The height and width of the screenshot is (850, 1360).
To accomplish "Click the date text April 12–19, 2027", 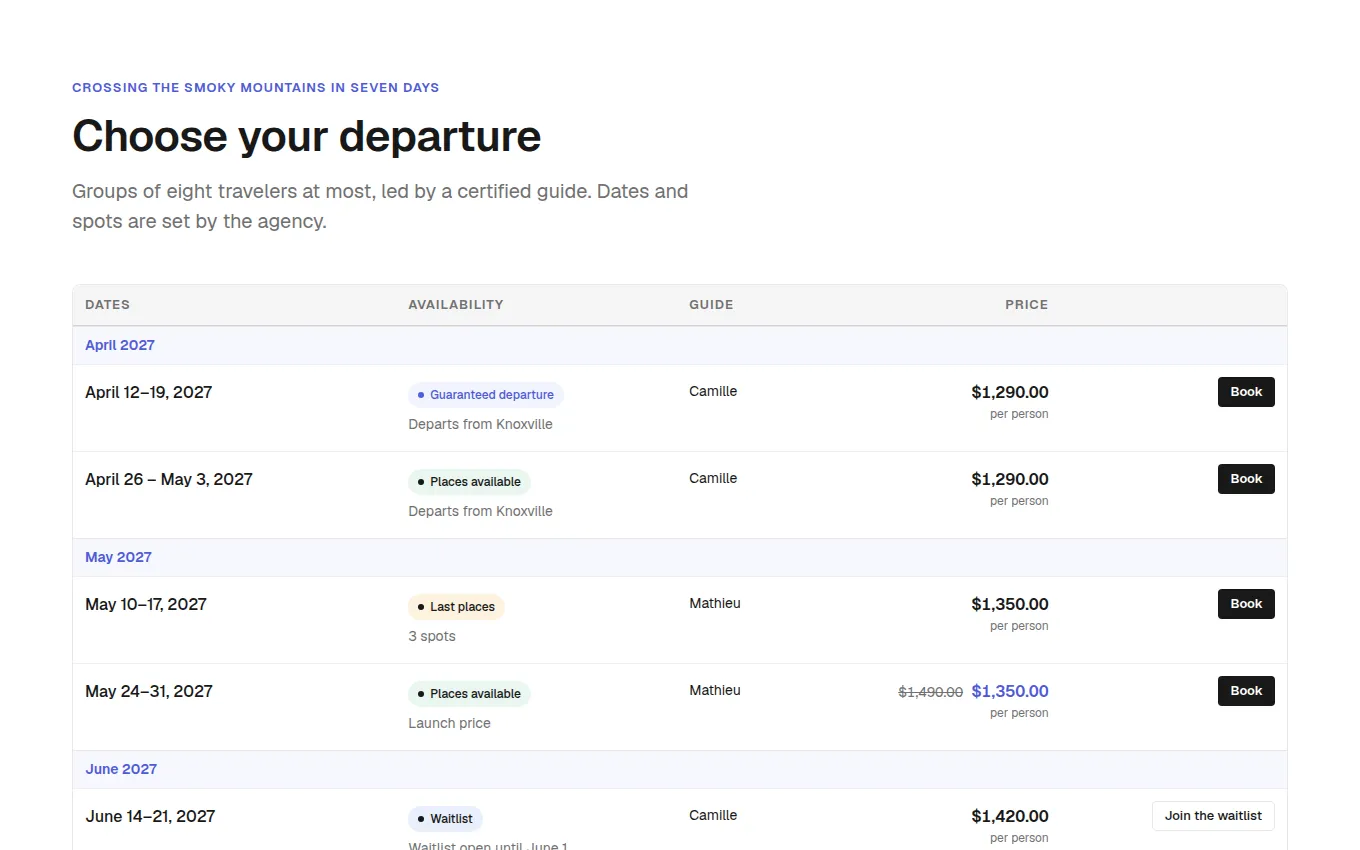I will 149,392.
